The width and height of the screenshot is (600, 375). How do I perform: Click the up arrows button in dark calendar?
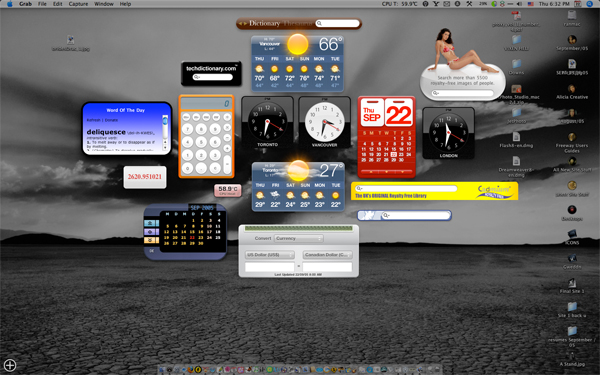[x=152, y=223]
